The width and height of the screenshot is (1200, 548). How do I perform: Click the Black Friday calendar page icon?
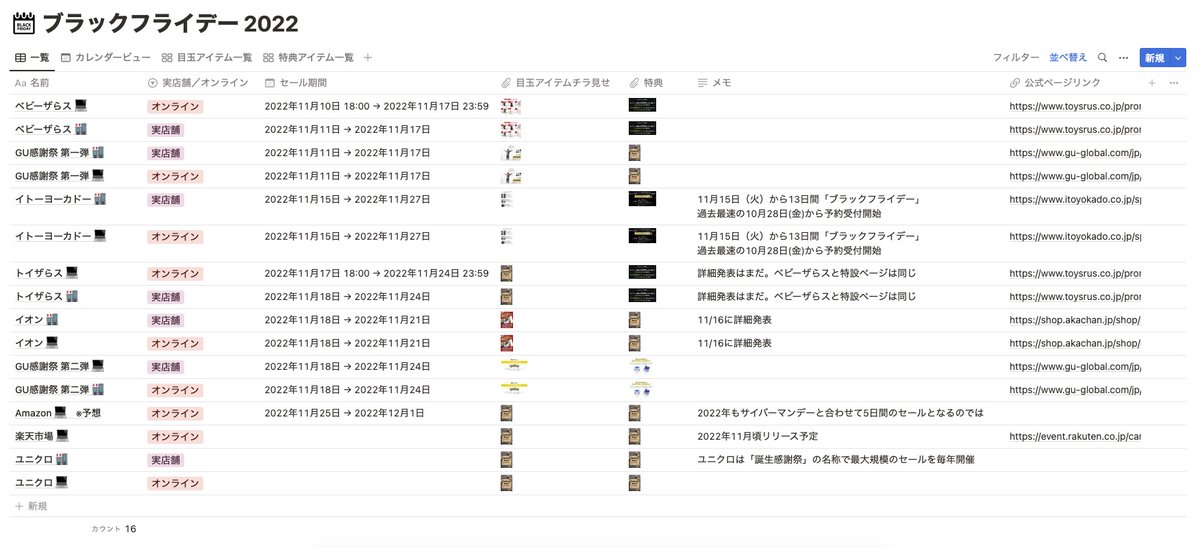(x=24, y=23)
